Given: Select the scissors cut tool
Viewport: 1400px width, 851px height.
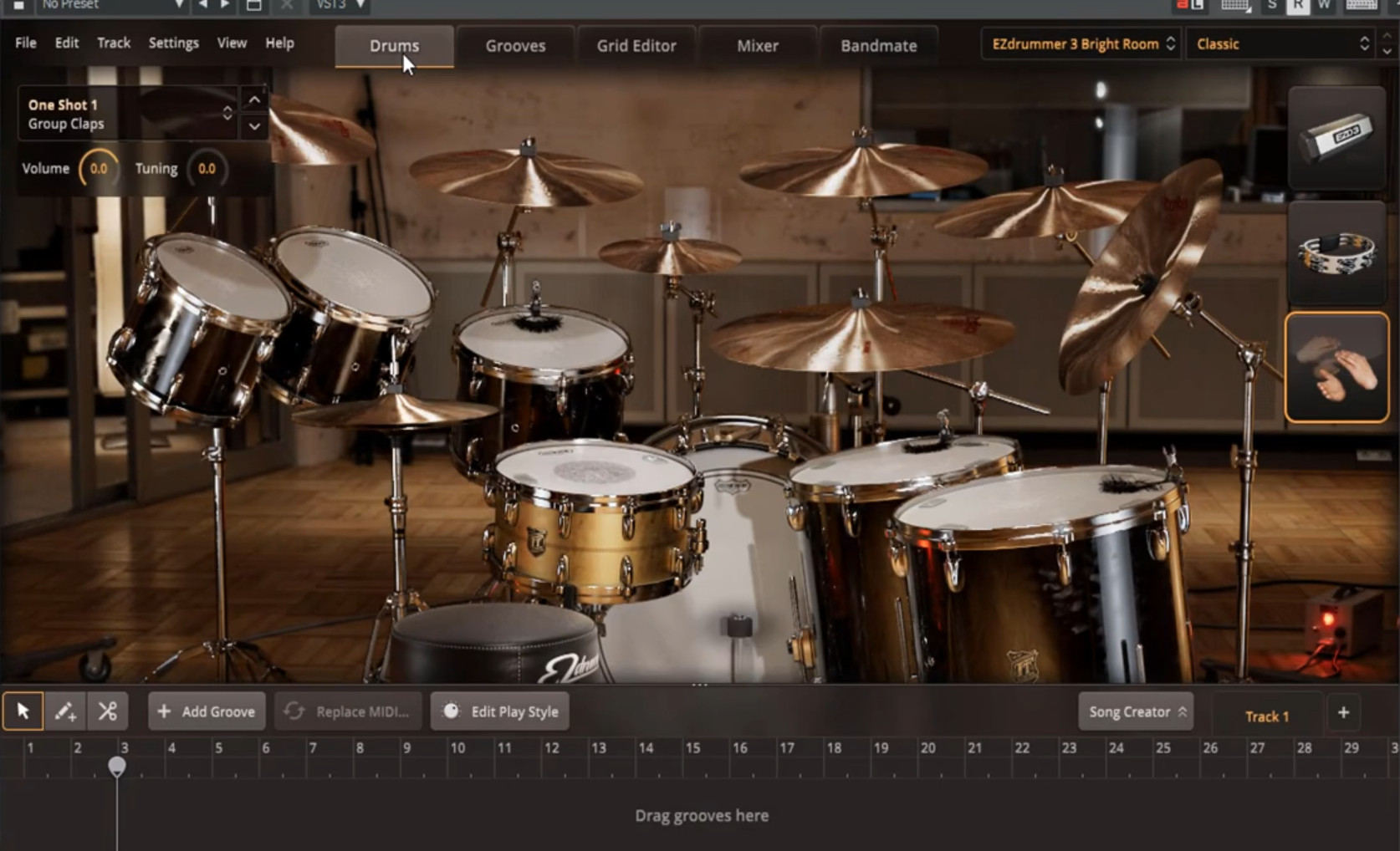Looking at the screenshot, I should pos(108,711).
